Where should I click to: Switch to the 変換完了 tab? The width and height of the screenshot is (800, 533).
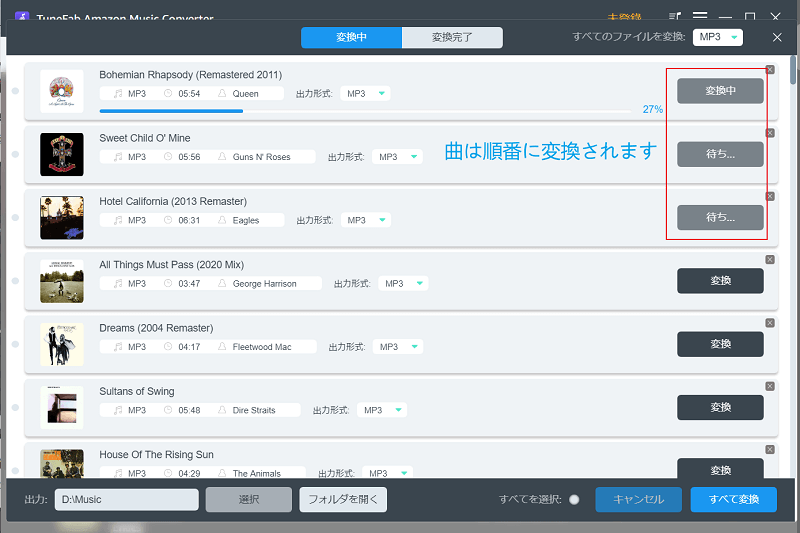click(452, 37)
